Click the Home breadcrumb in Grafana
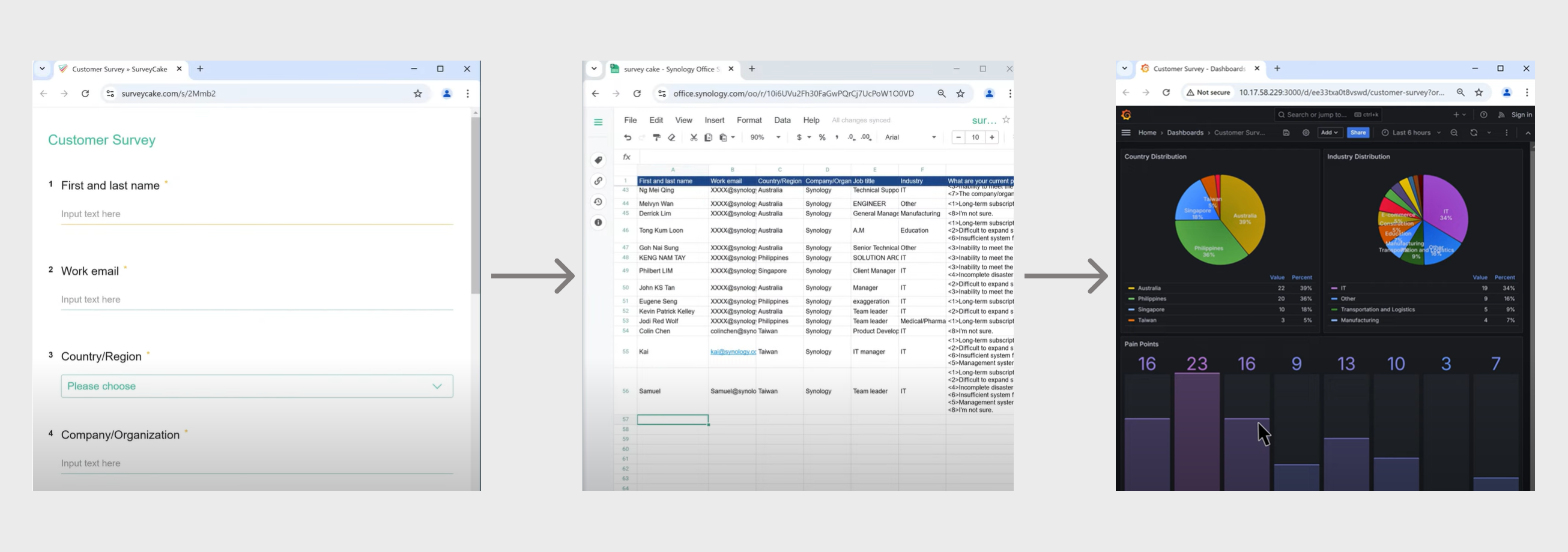 tap(1148, 133)
